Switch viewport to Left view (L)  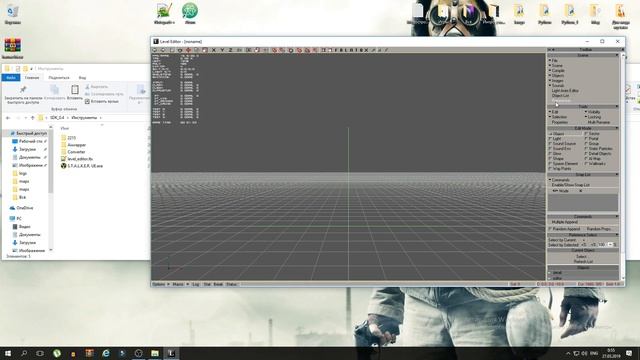(346, 50)
